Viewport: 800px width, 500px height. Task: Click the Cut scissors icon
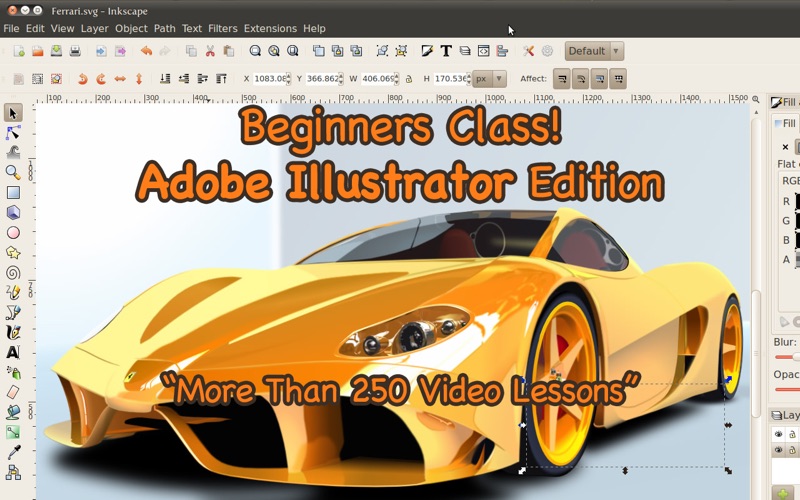[x=210, y=51]
